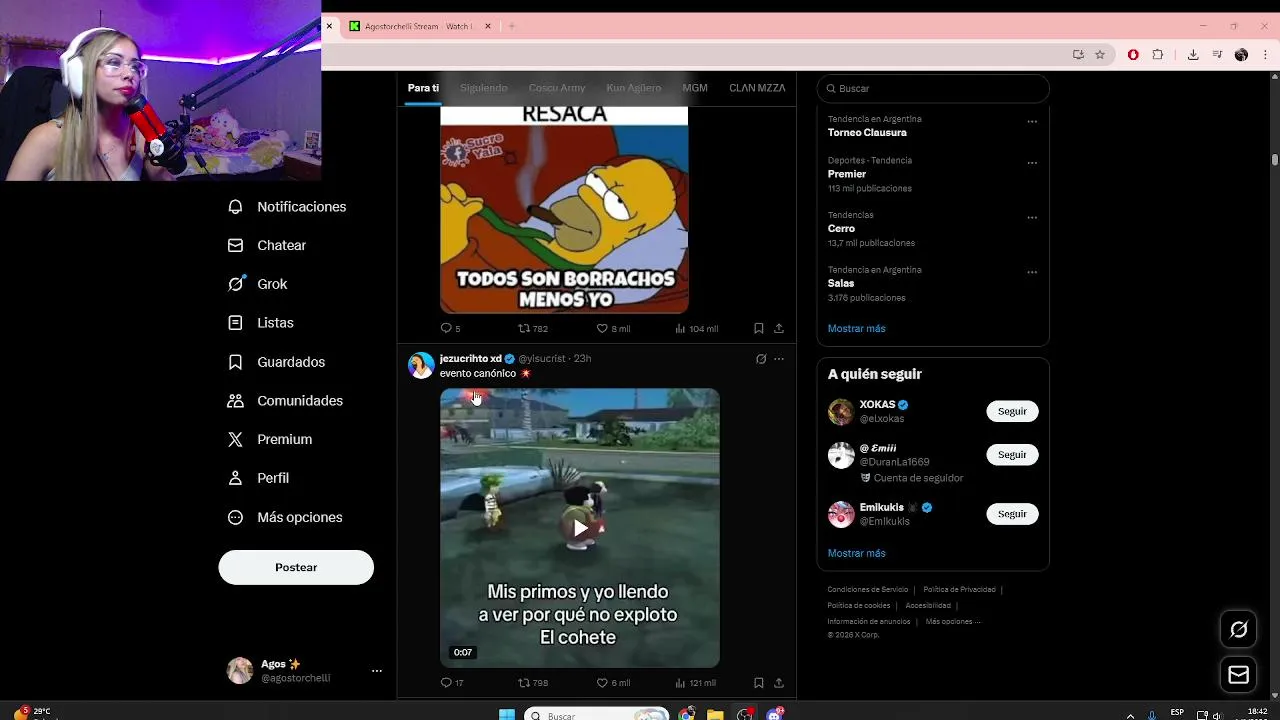
Task: Expand Más opciones in left sidebar
Action: (x=285, y=517)
